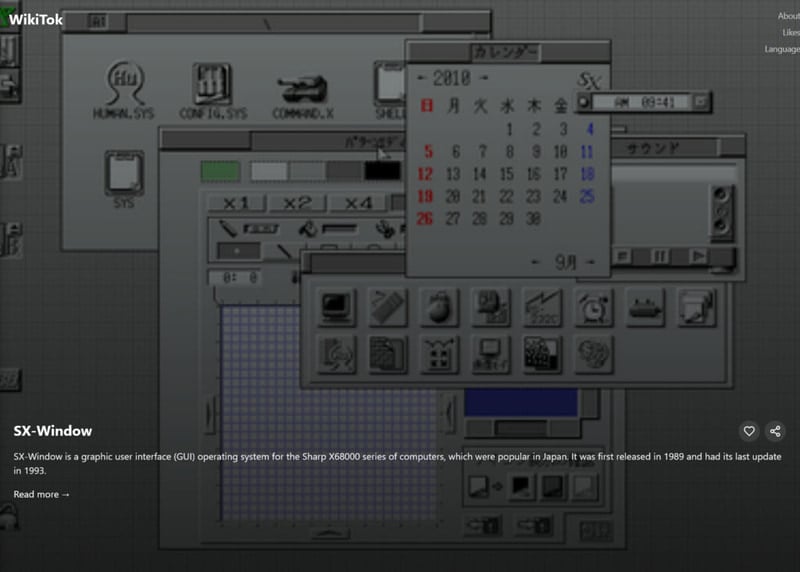This screenshot has height=572, width=800.
Task: Open the Language menu item
Action: [782, 49]
